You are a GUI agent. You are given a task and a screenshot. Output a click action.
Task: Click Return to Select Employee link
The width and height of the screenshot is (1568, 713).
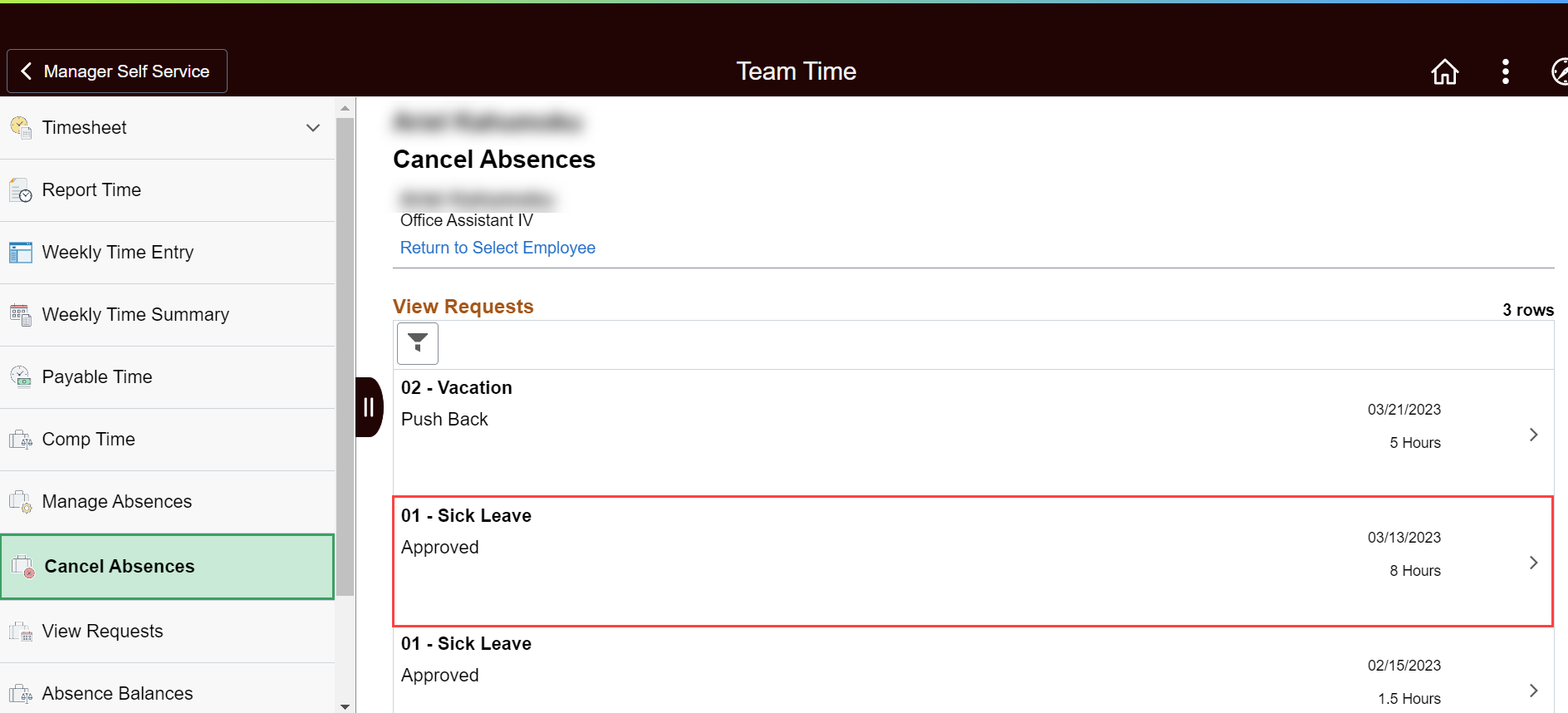497,247
